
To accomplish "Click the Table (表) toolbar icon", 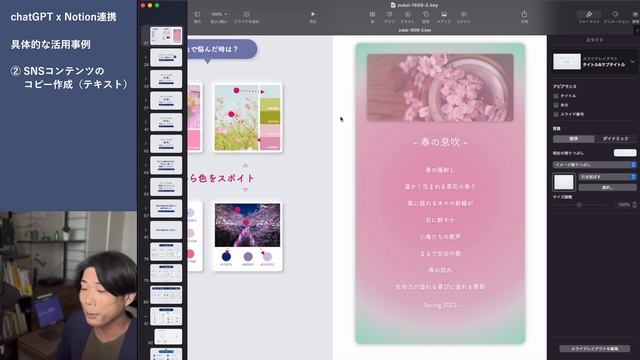I will pos(372,14).
